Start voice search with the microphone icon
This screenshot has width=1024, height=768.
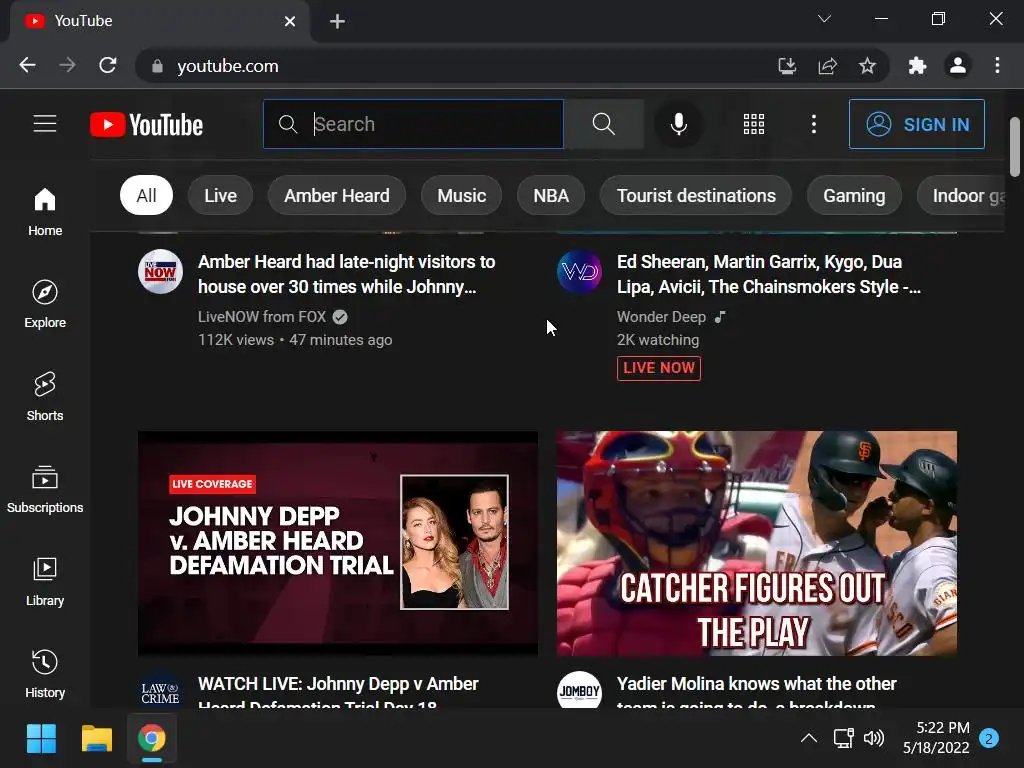679,124
